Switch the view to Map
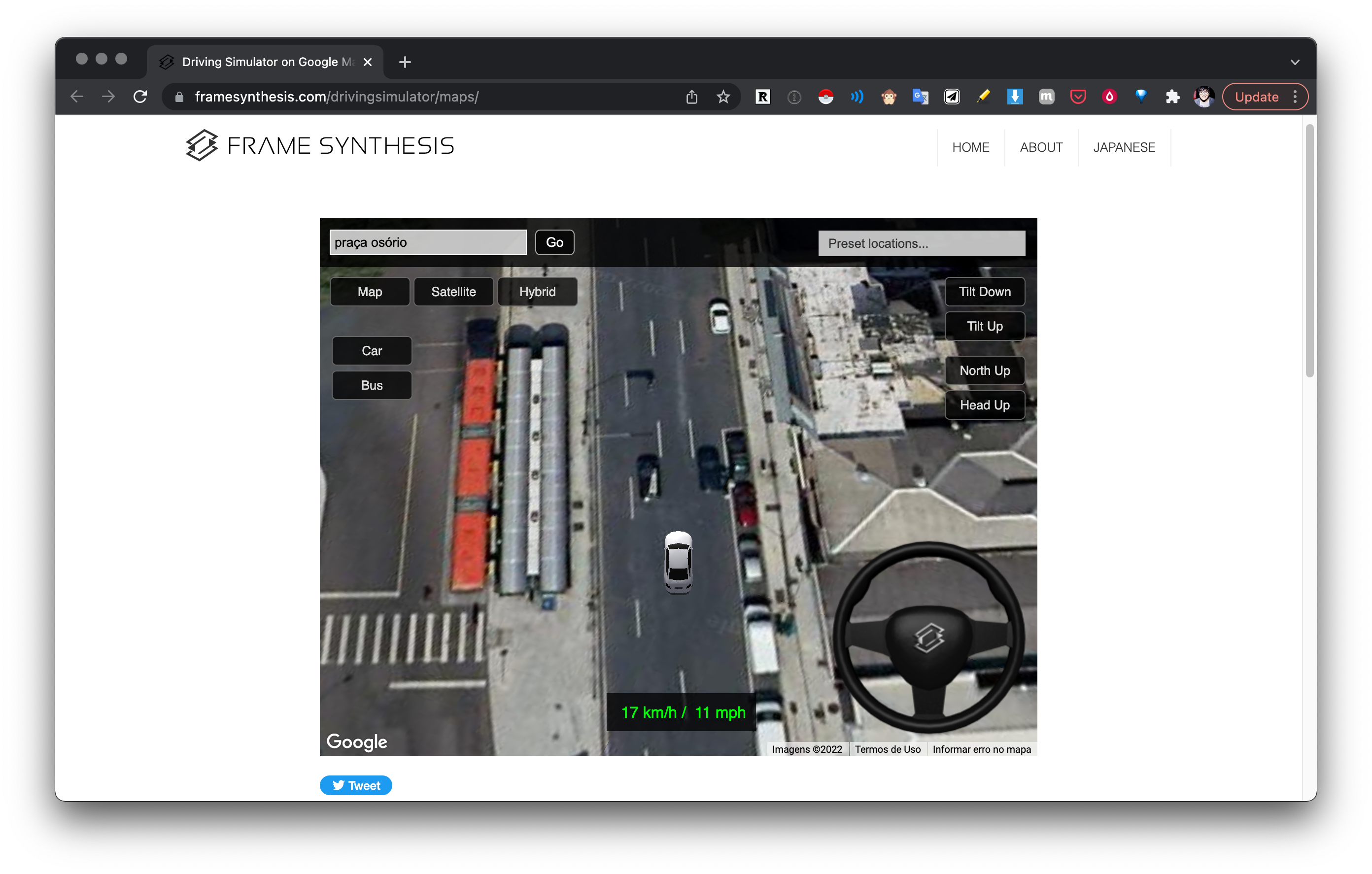1372x874 pixels. 370,292
